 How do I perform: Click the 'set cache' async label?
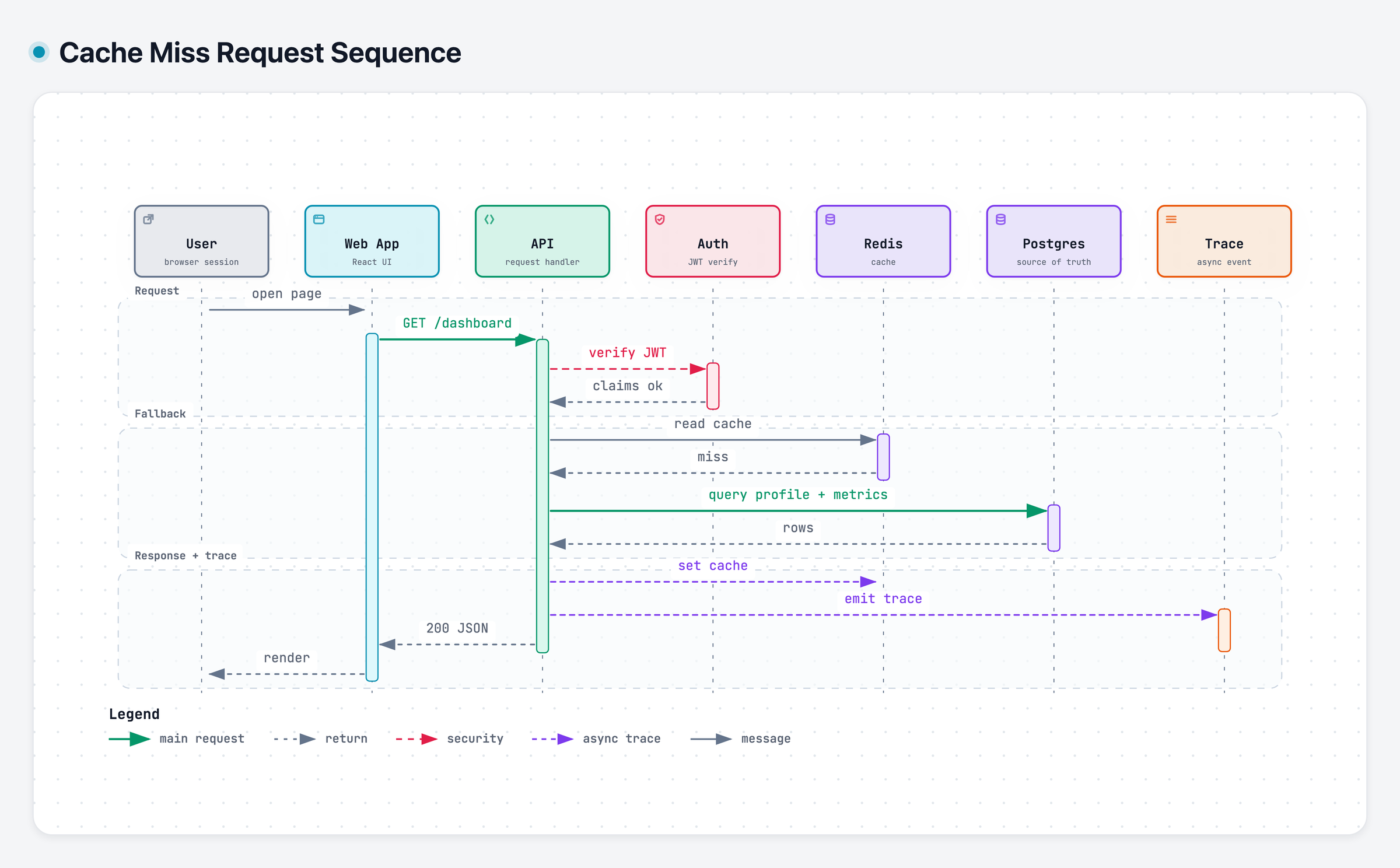point(713,566)
